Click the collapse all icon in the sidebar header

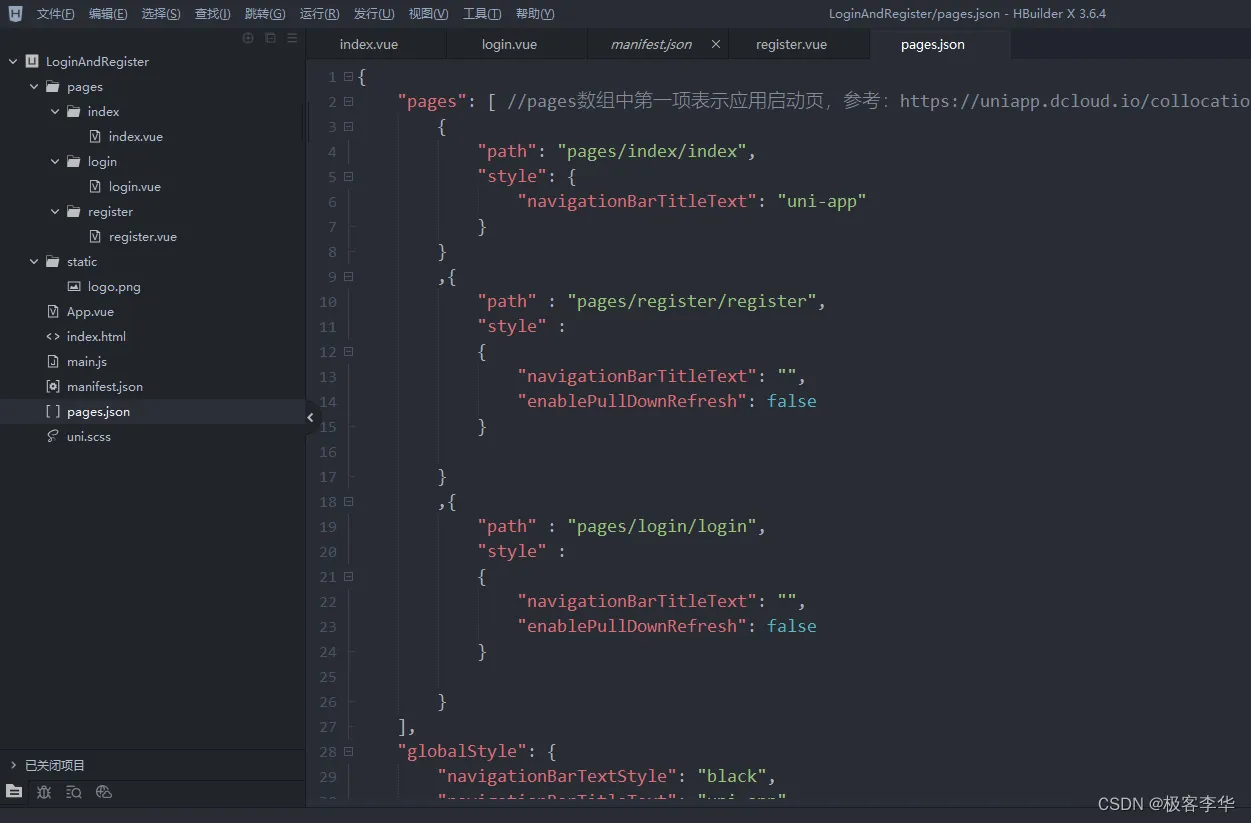click(270, 38)
